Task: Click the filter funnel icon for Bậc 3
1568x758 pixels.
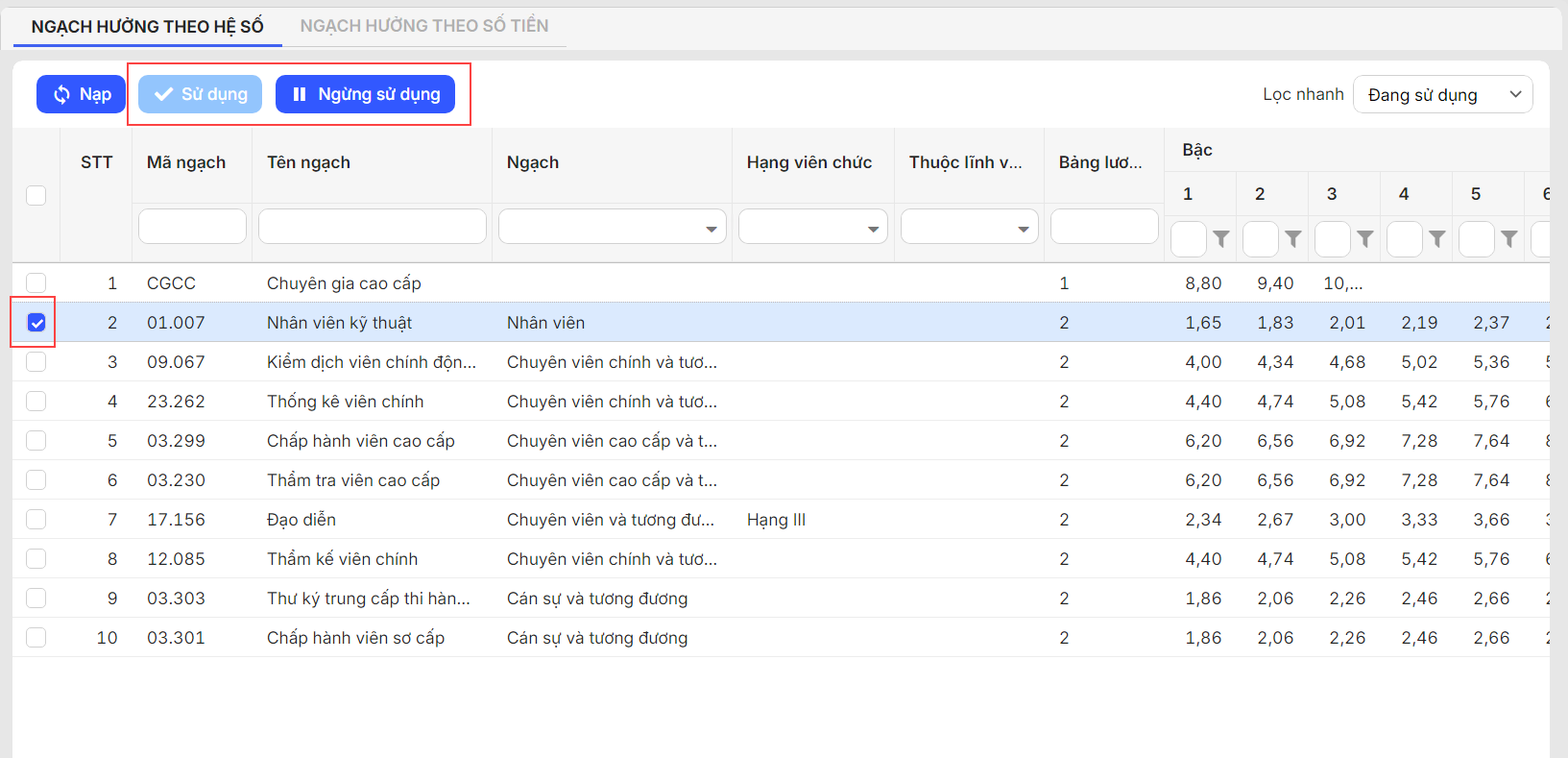Action: point(1364,239)
